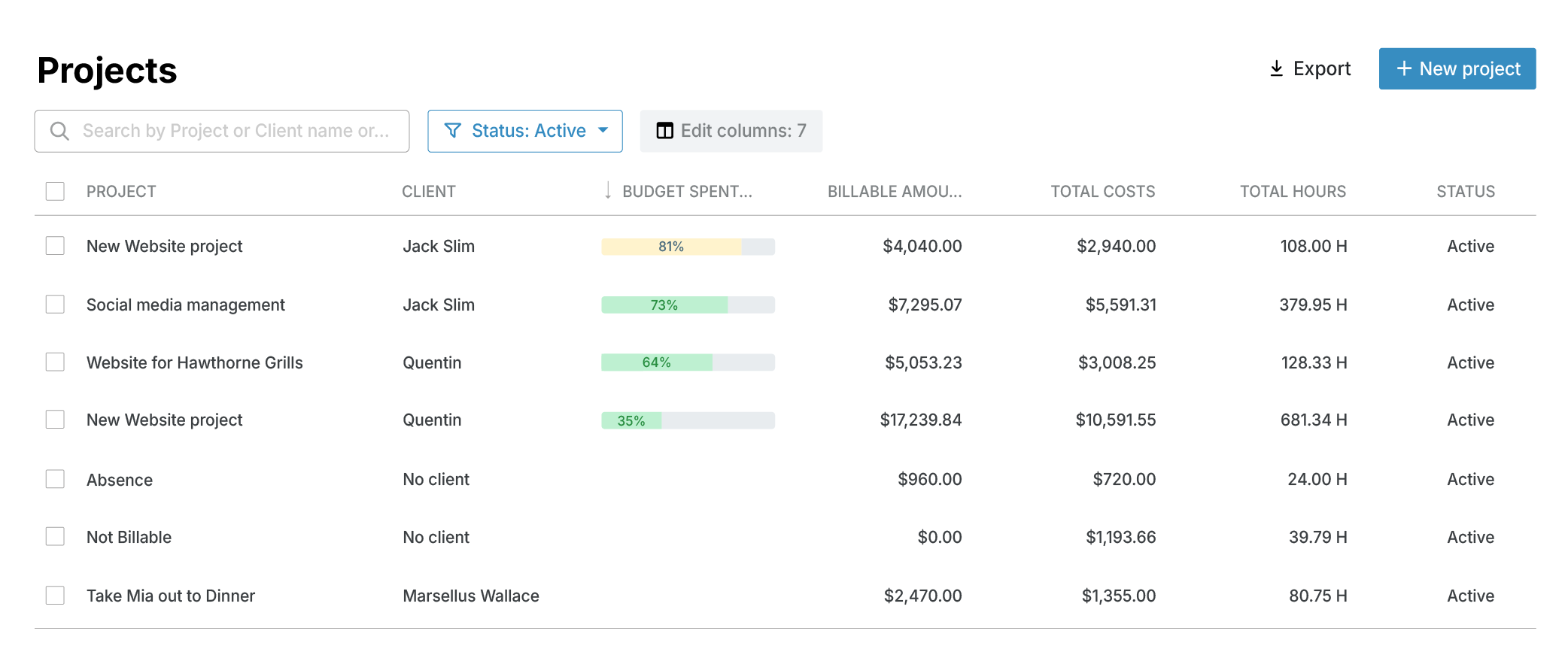Open Social media management project
The width and height of the screenshot is (1568, 658).
186,305
